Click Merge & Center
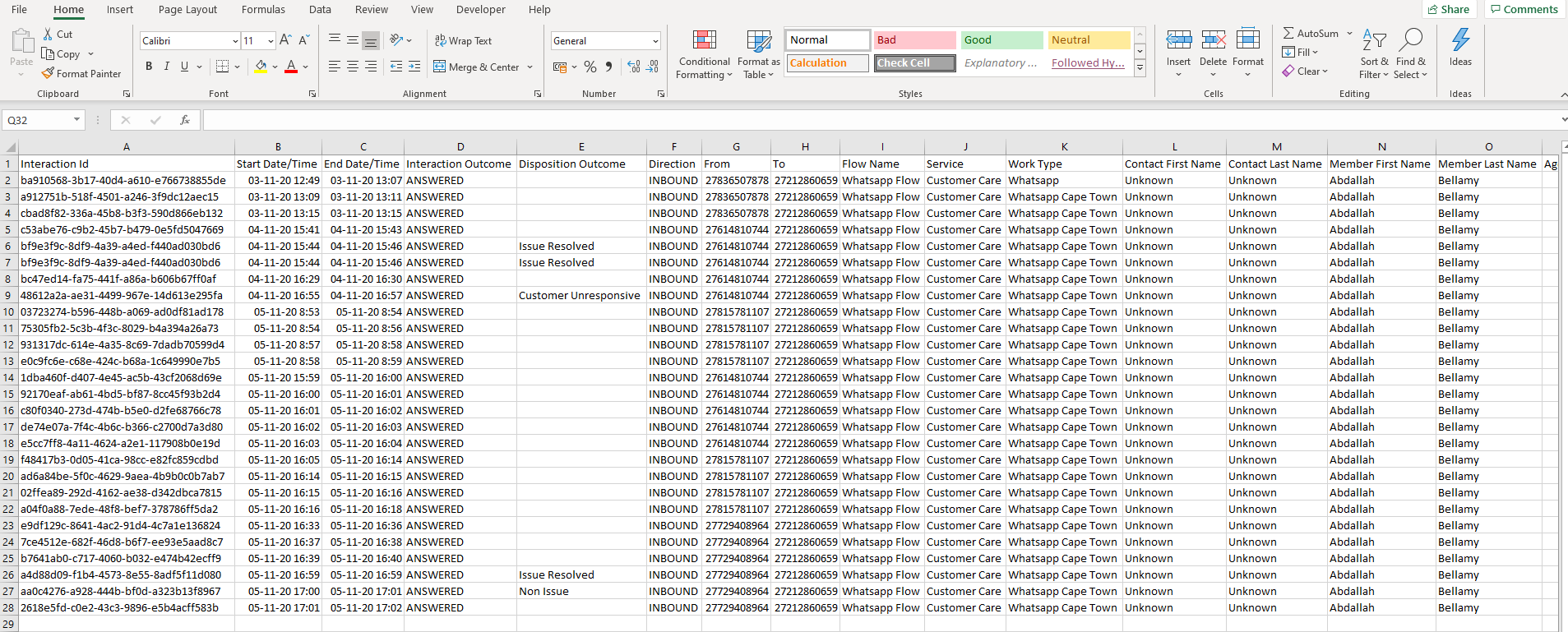This screenshot has height=632, width=1568. 477,67
